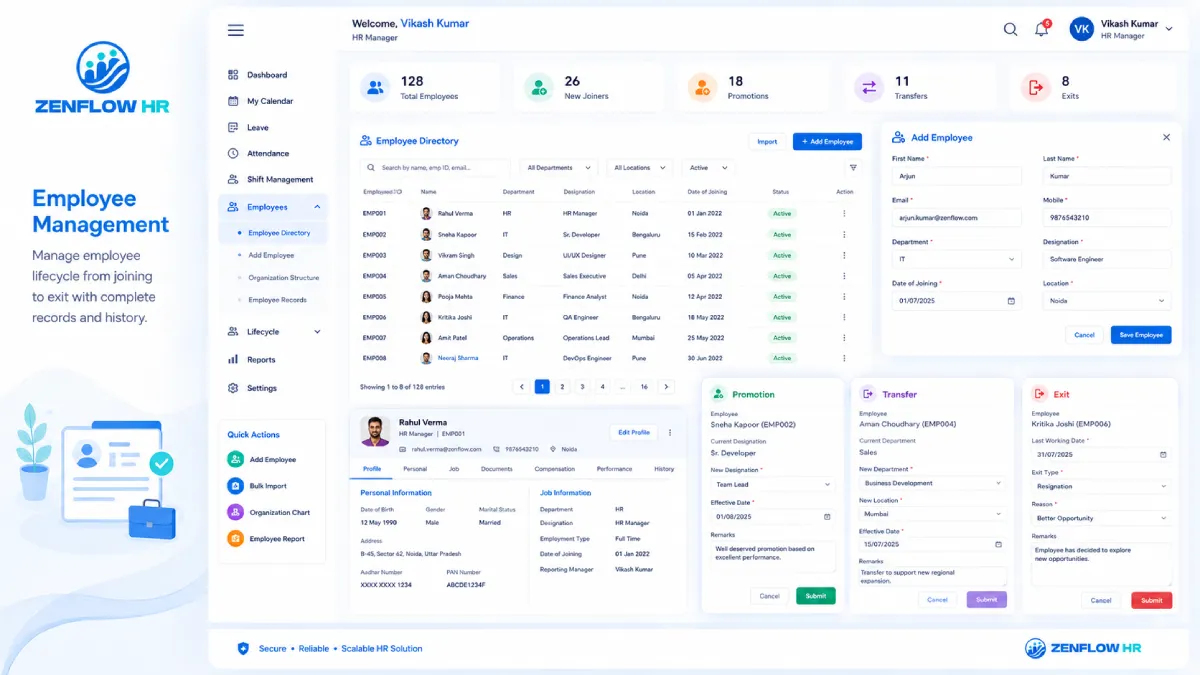Click the First Name field containing Arjun
The height and width of the screenshot is (675, 1200).
[957, 176]
